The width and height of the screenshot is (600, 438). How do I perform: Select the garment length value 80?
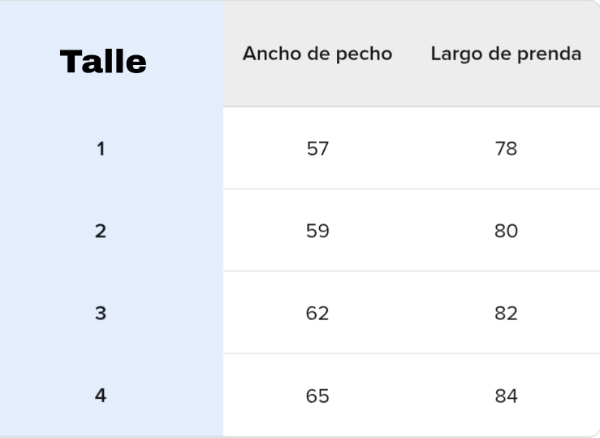[x=506, y=231]
